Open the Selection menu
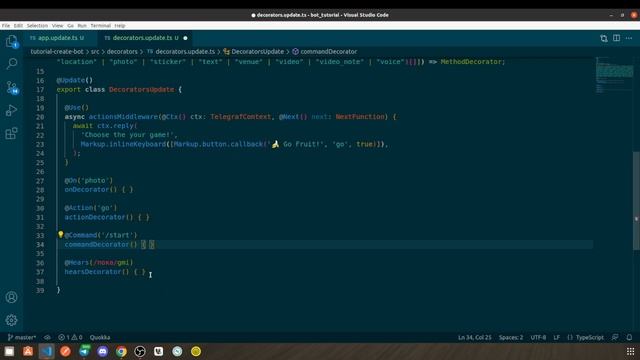Image resolution: width=640 pixels, height=360 pixels. (37, 25)
